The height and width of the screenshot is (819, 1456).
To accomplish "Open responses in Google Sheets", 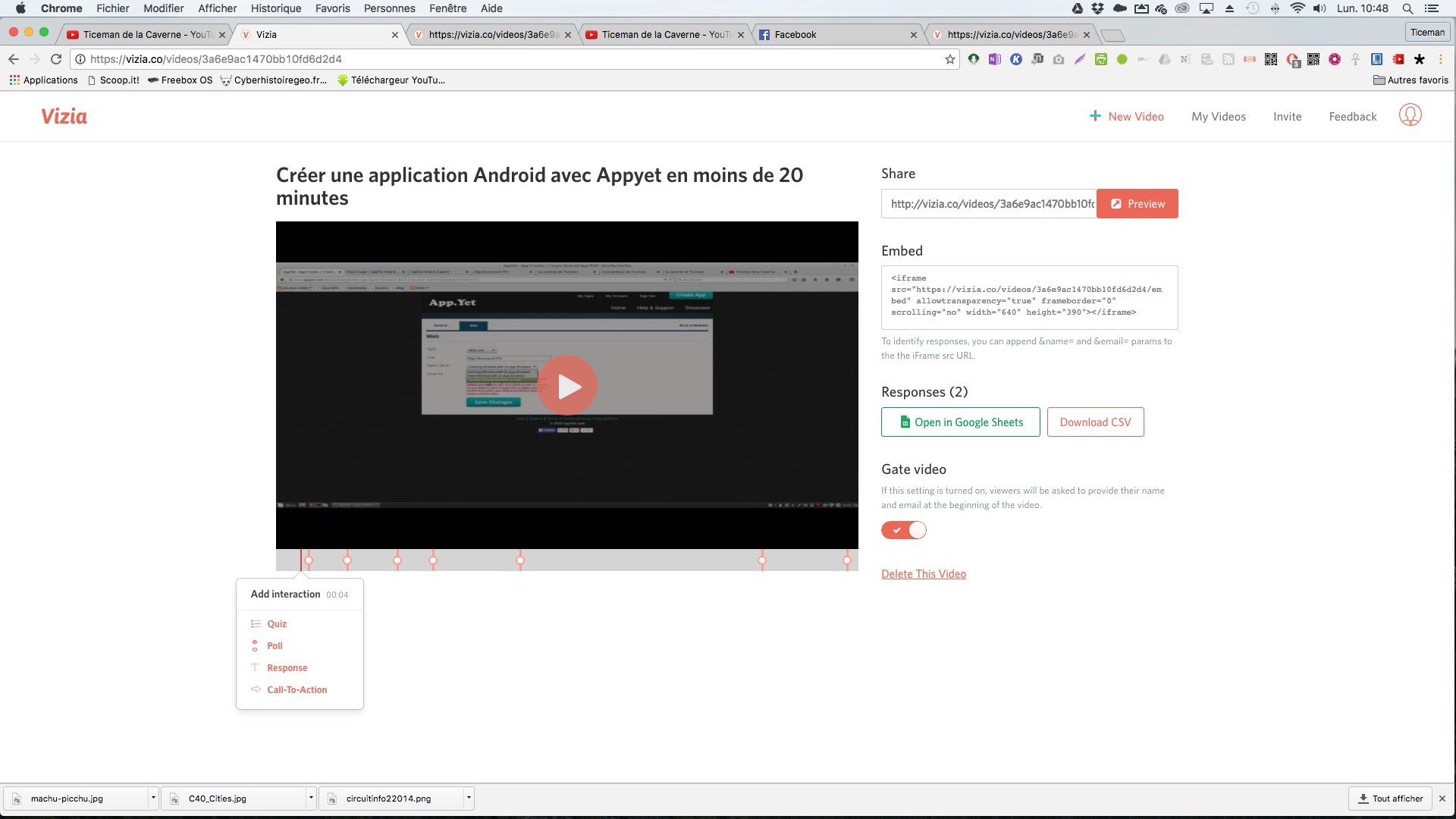I will click(961, 422).
